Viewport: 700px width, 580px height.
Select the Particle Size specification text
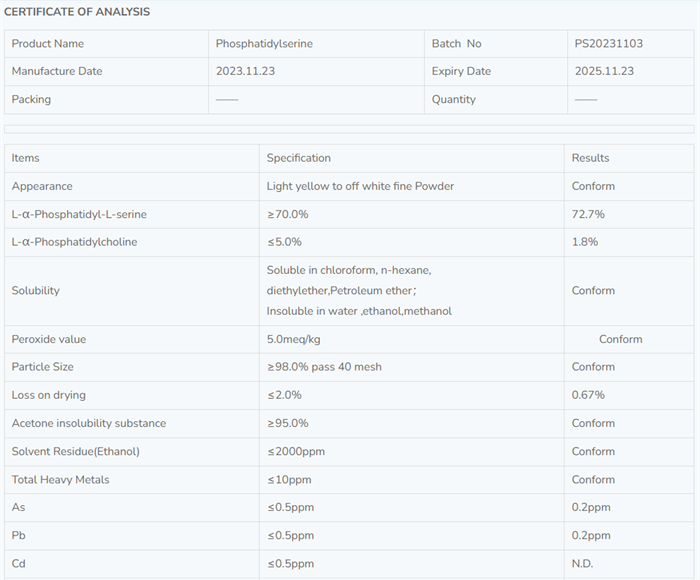tap(324, 367)
